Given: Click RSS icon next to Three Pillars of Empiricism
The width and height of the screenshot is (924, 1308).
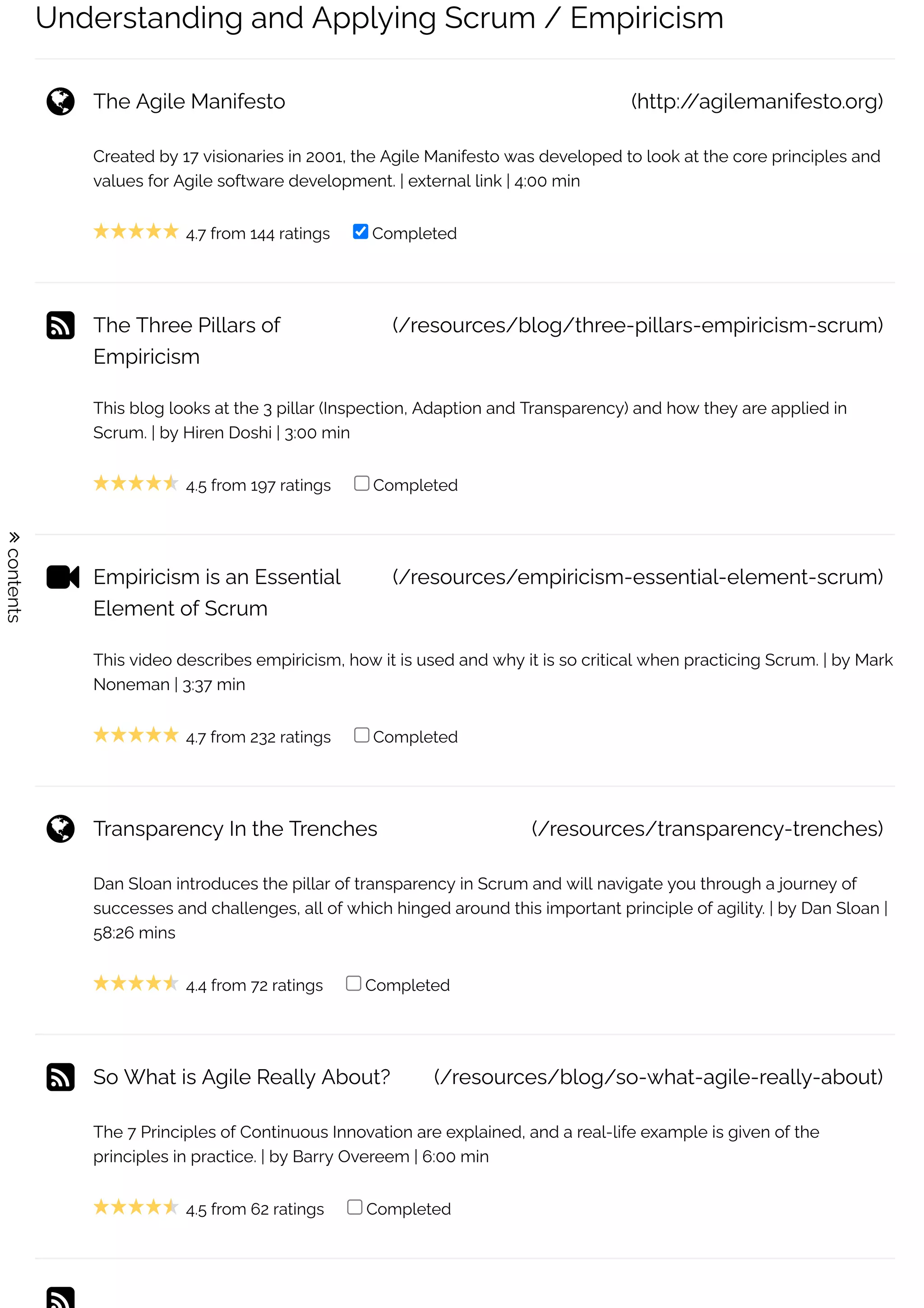Looking at the screenshot, I should coord(60,325).
